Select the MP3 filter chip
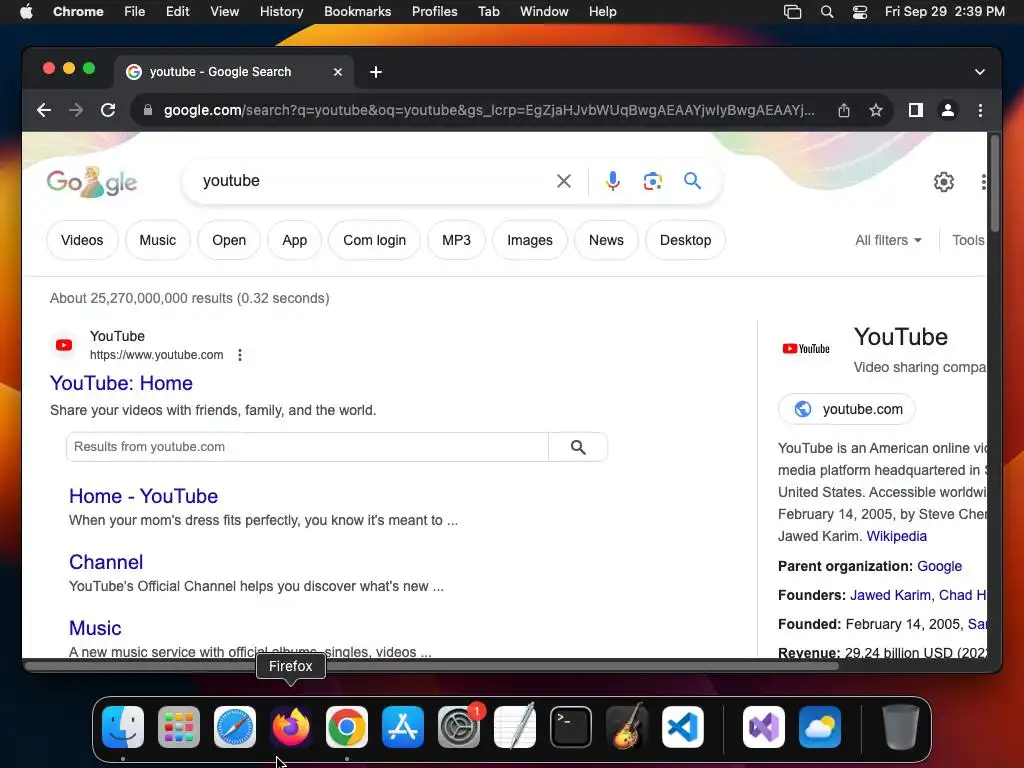This screenshot has height=768, width=1024. click(456, 240)
